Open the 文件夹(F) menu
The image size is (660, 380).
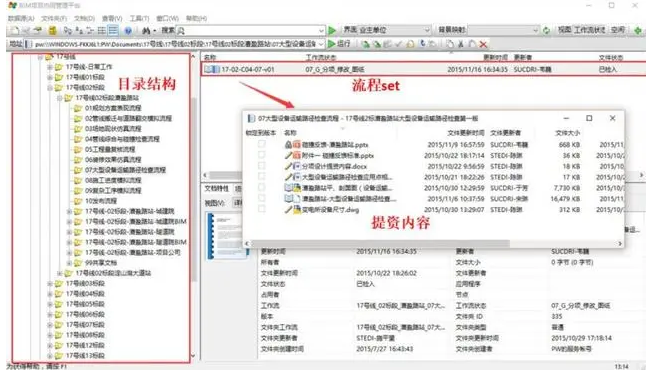tap(54, 19)
